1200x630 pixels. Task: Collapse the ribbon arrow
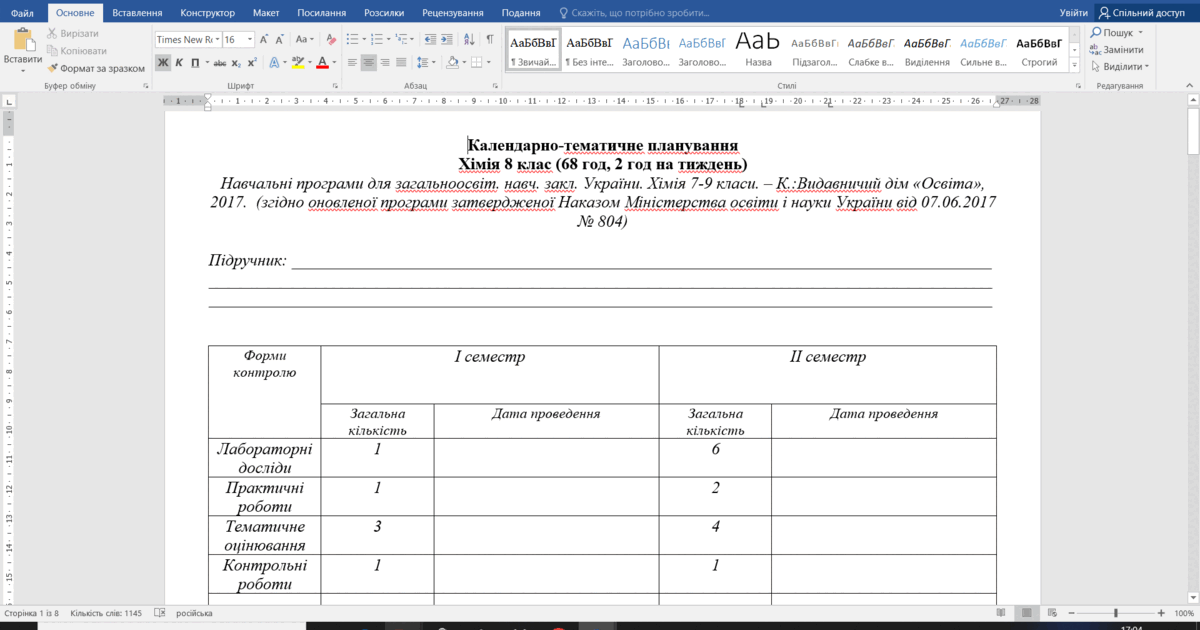pos(1190,86)
